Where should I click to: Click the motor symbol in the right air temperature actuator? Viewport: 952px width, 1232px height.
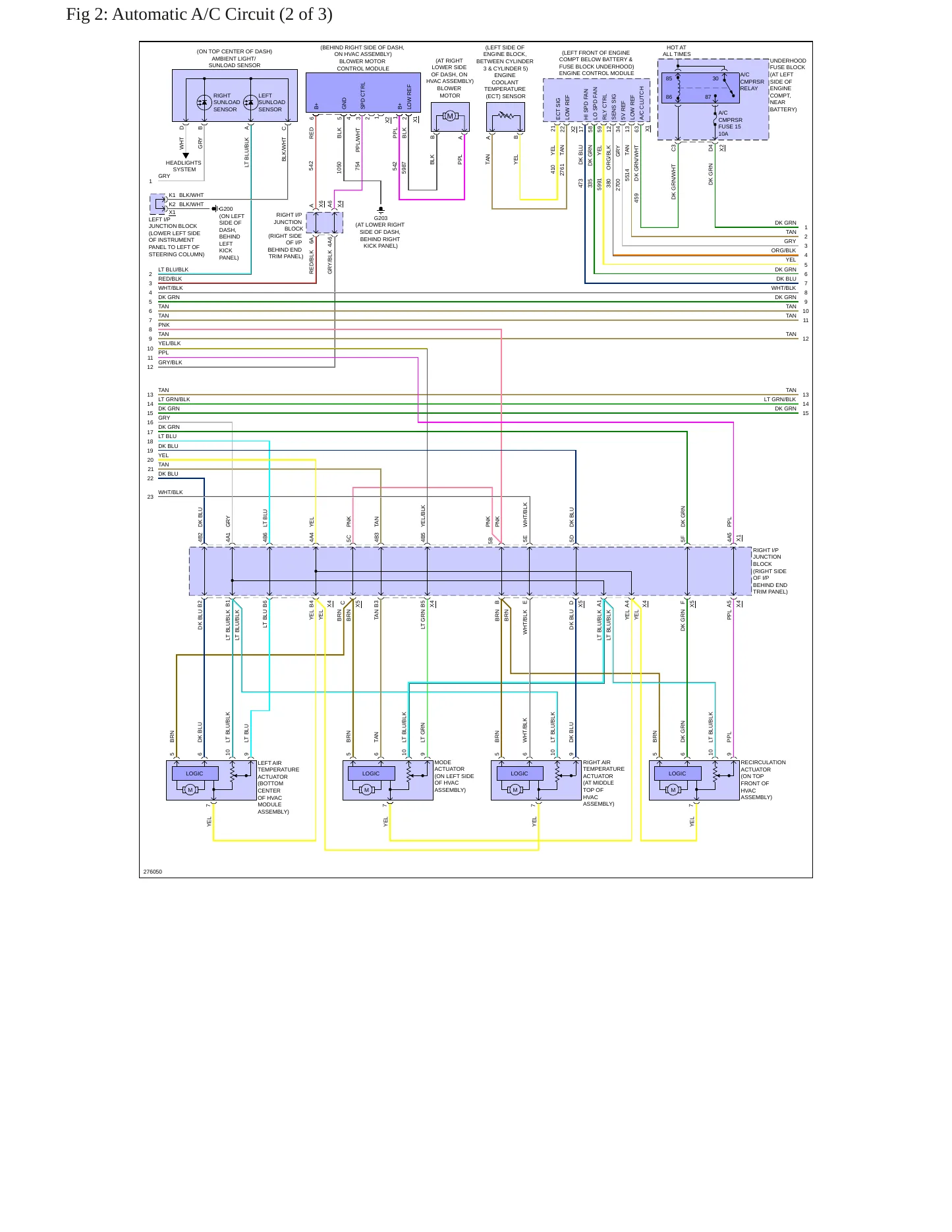click(515, 790)
